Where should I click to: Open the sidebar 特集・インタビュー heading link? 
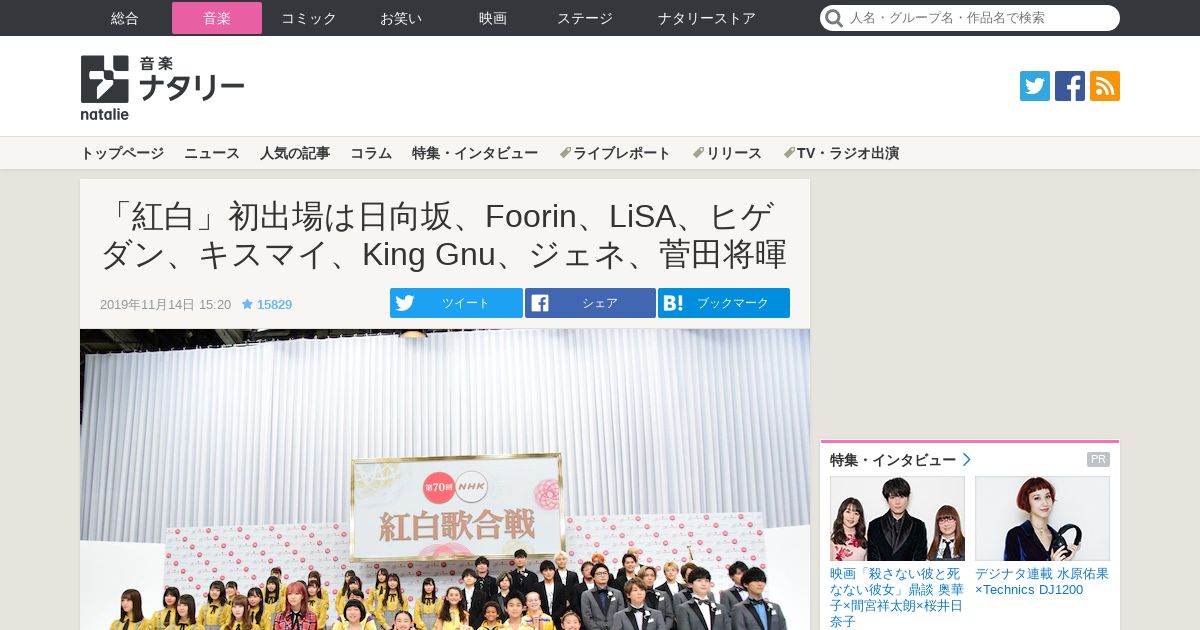(x=900, y=460)
